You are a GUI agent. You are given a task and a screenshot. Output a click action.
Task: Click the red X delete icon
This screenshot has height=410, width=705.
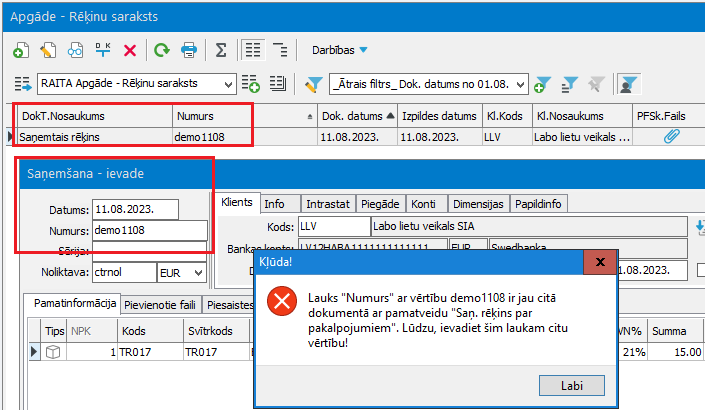[x=130, y=50]
